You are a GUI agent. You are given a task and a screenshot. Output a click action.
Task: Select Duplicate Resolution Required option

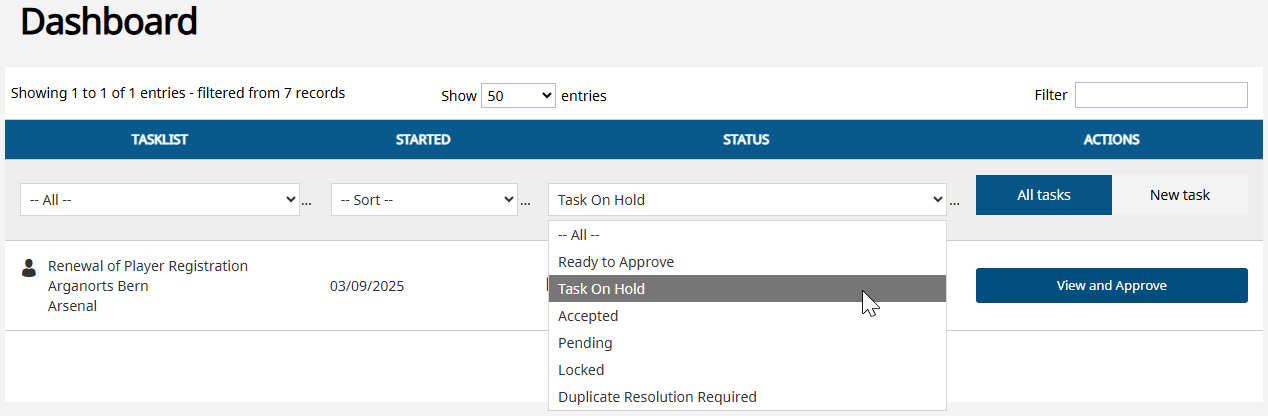click(747, 397)
